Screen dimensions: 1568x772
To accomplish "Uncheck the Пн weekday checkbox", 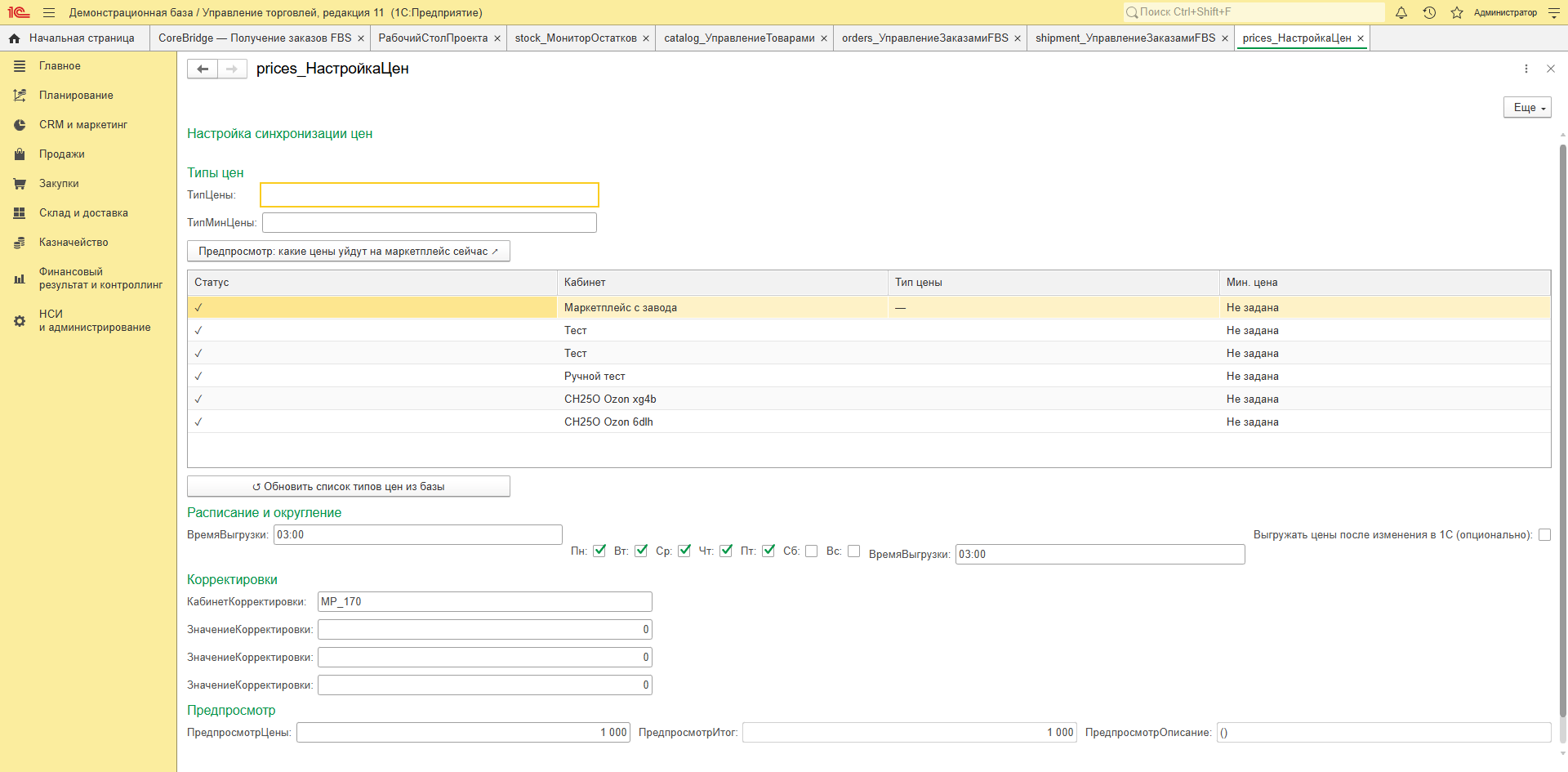I will pyautogui.click(x=599, y=551).
